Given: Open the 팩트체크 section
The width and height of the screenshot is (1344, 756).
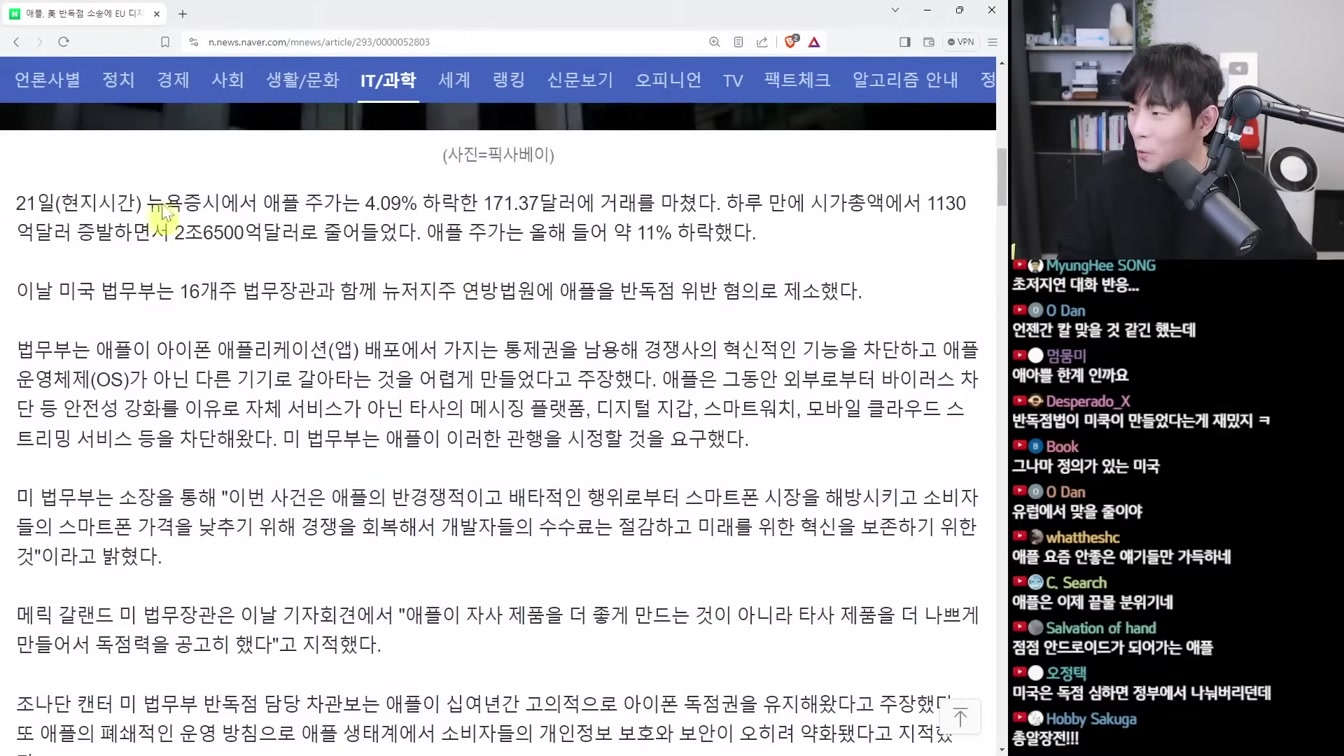Looking at the screenshot, I should pyautogui.click(x=797, y=80).
